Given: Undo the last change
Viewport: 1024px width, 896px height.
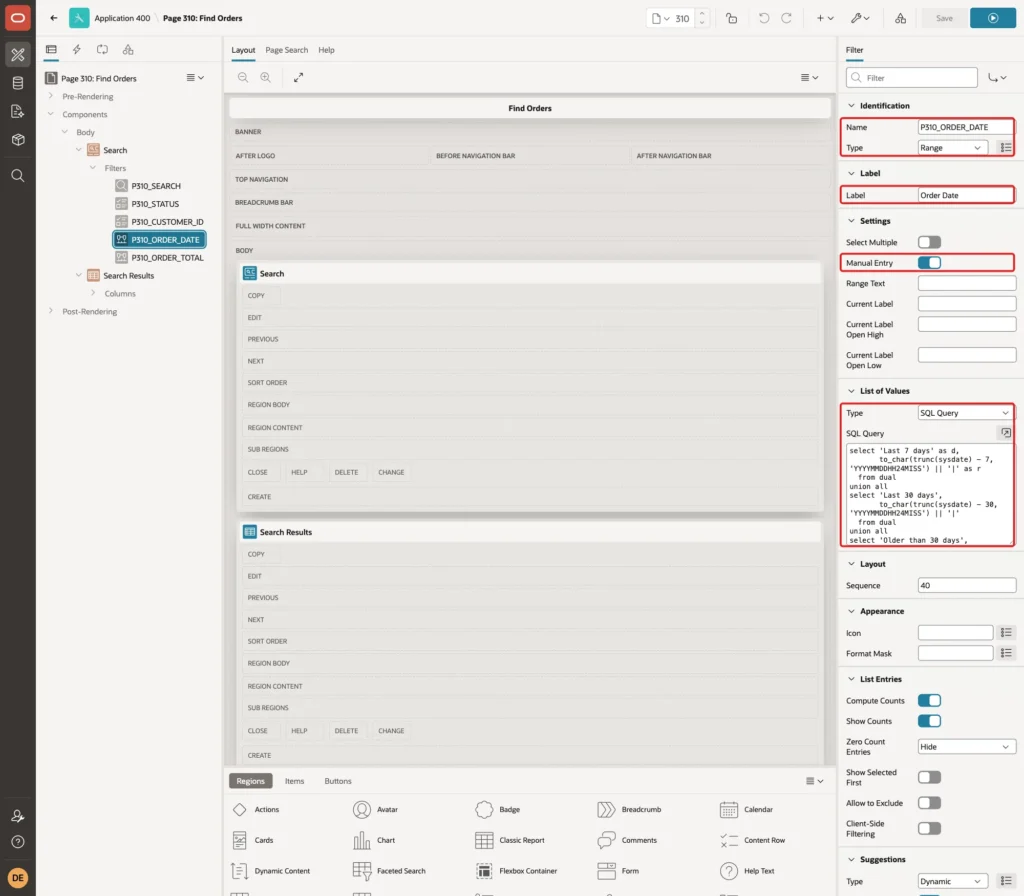Looking at the screenshot, I should [x=763, y=18].
